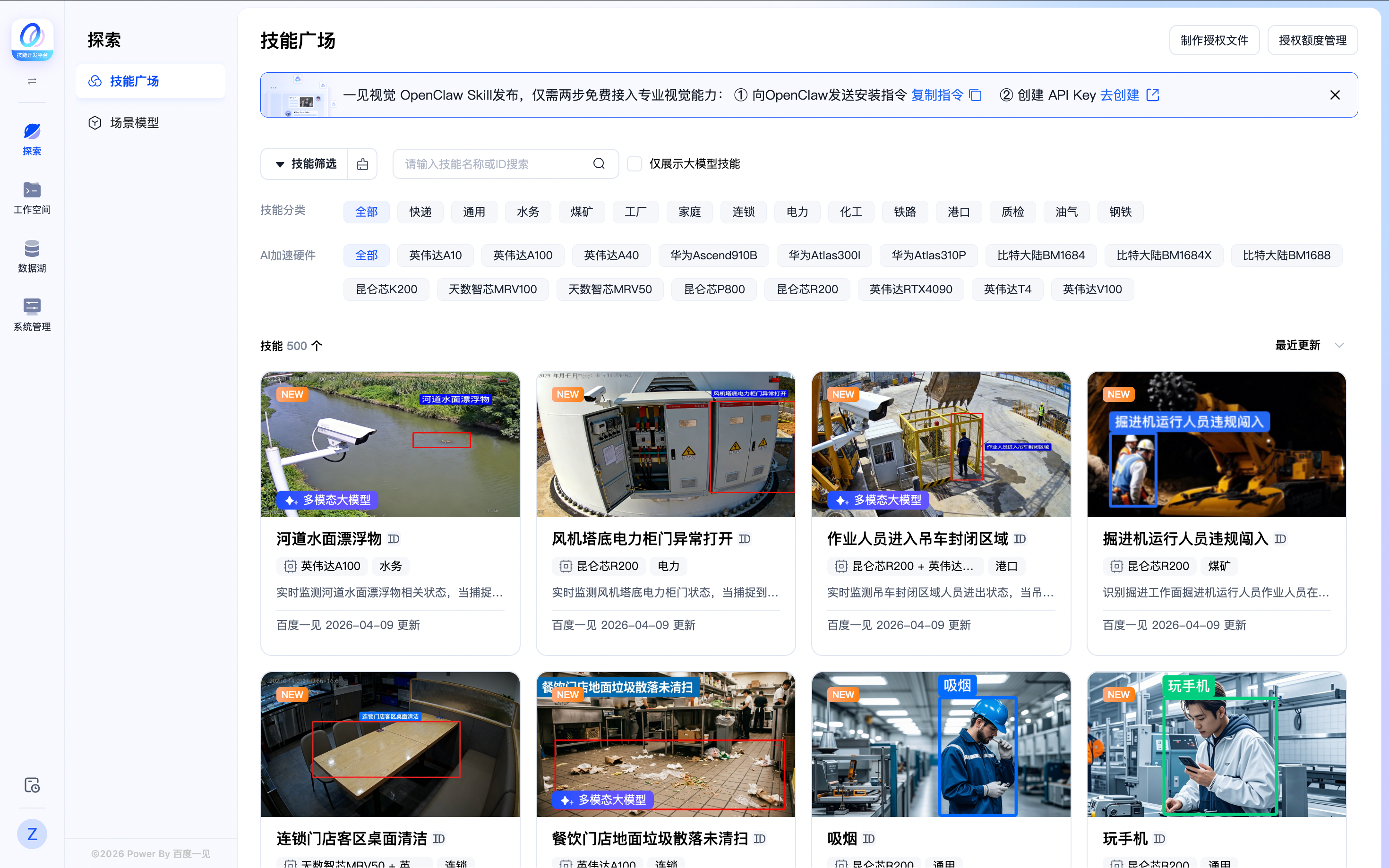Click the copy icon next to 复制指令
The image size is (1389, 868).
click(975, 95)
